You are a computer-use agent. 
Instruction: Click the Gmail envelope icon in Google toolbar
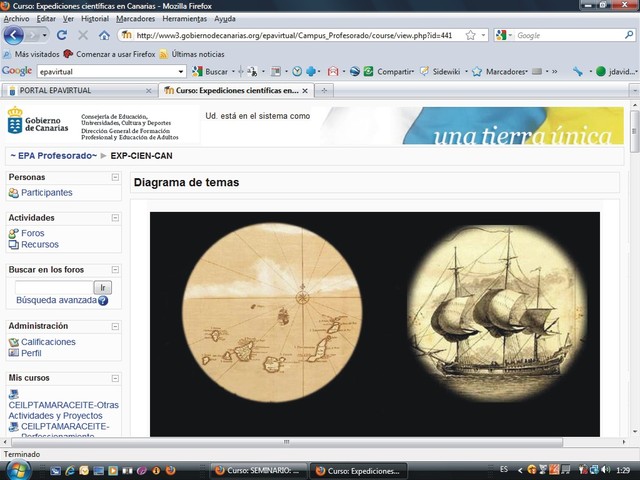333,71
